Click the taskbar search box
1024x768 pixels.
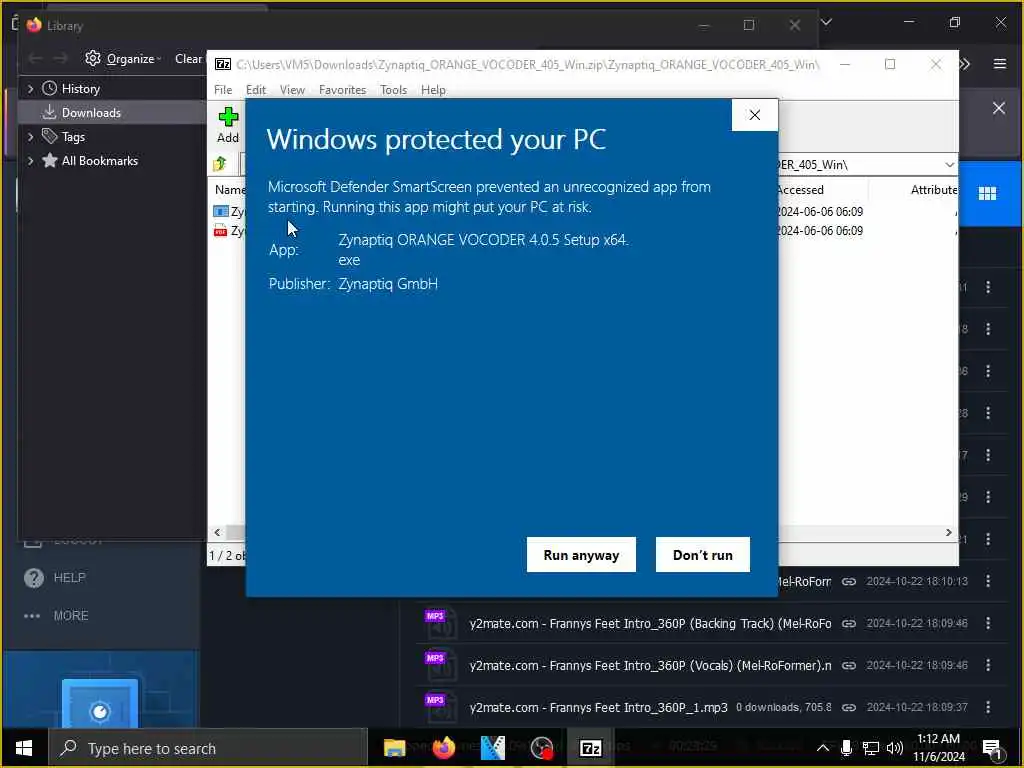point(208,748)
